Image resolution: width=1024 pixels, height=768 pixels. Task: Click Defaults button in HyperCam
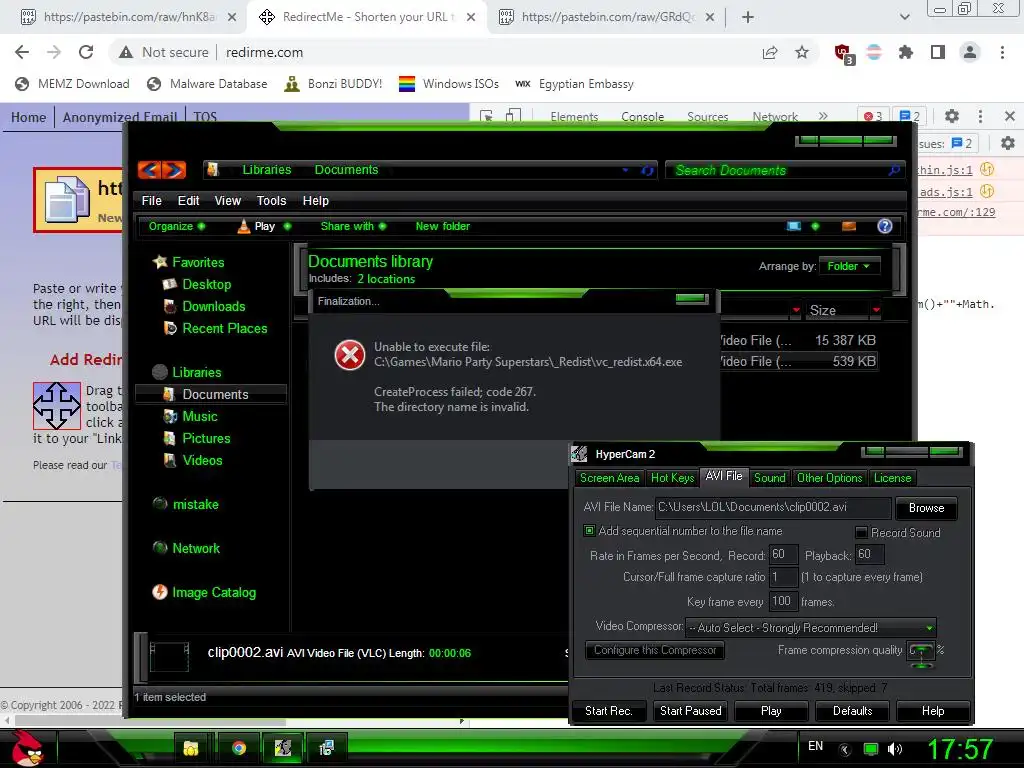click(x=852, y=711)
